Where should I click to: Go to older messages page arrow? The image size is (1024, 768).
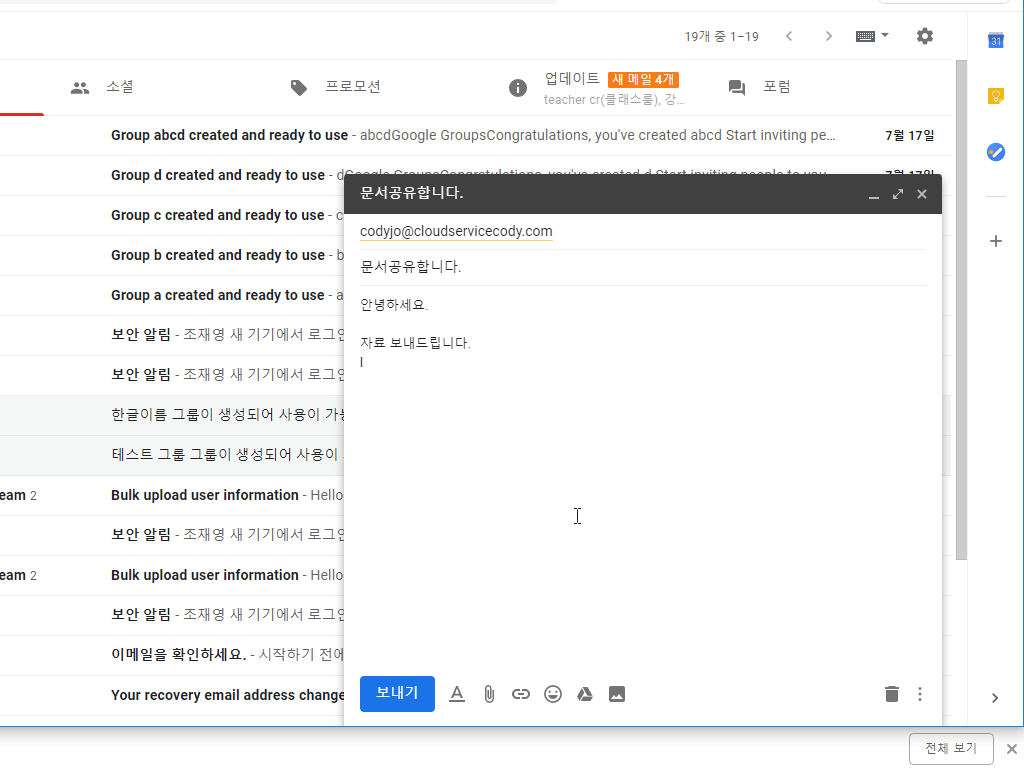point(829,36)
